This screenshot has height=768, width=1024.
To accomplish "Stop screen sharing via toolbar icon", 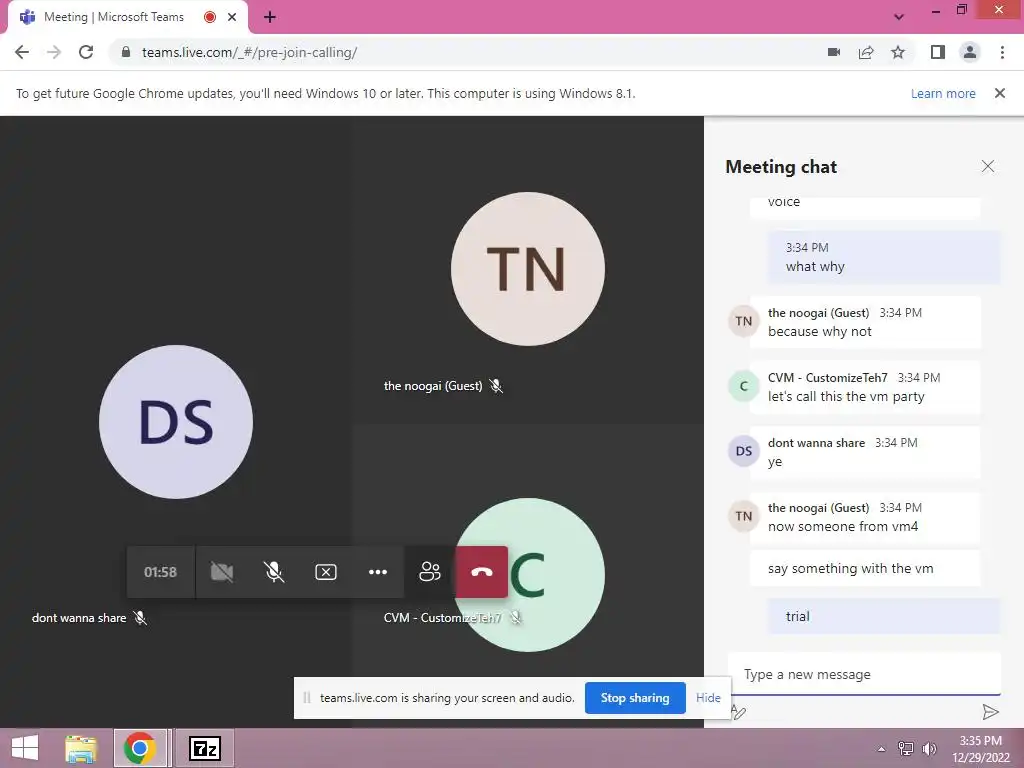I will (326, 572).
